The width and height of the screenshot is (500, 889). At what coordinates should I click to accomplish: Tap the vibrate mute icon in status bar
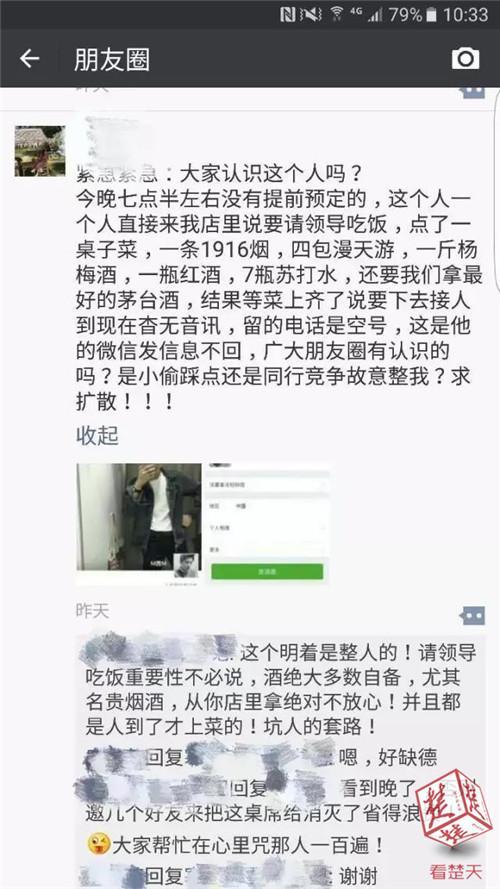pos(311,14)
